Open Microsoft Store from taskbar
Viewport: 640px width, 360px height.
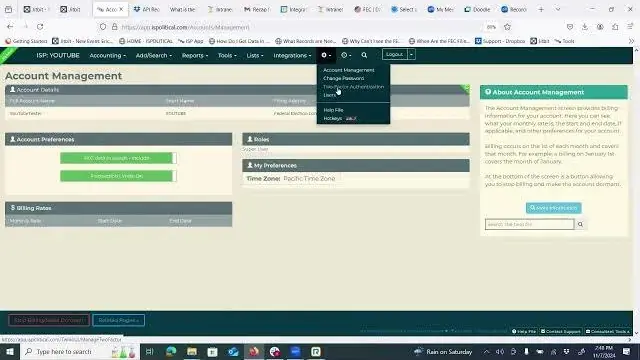click(212, 351)
